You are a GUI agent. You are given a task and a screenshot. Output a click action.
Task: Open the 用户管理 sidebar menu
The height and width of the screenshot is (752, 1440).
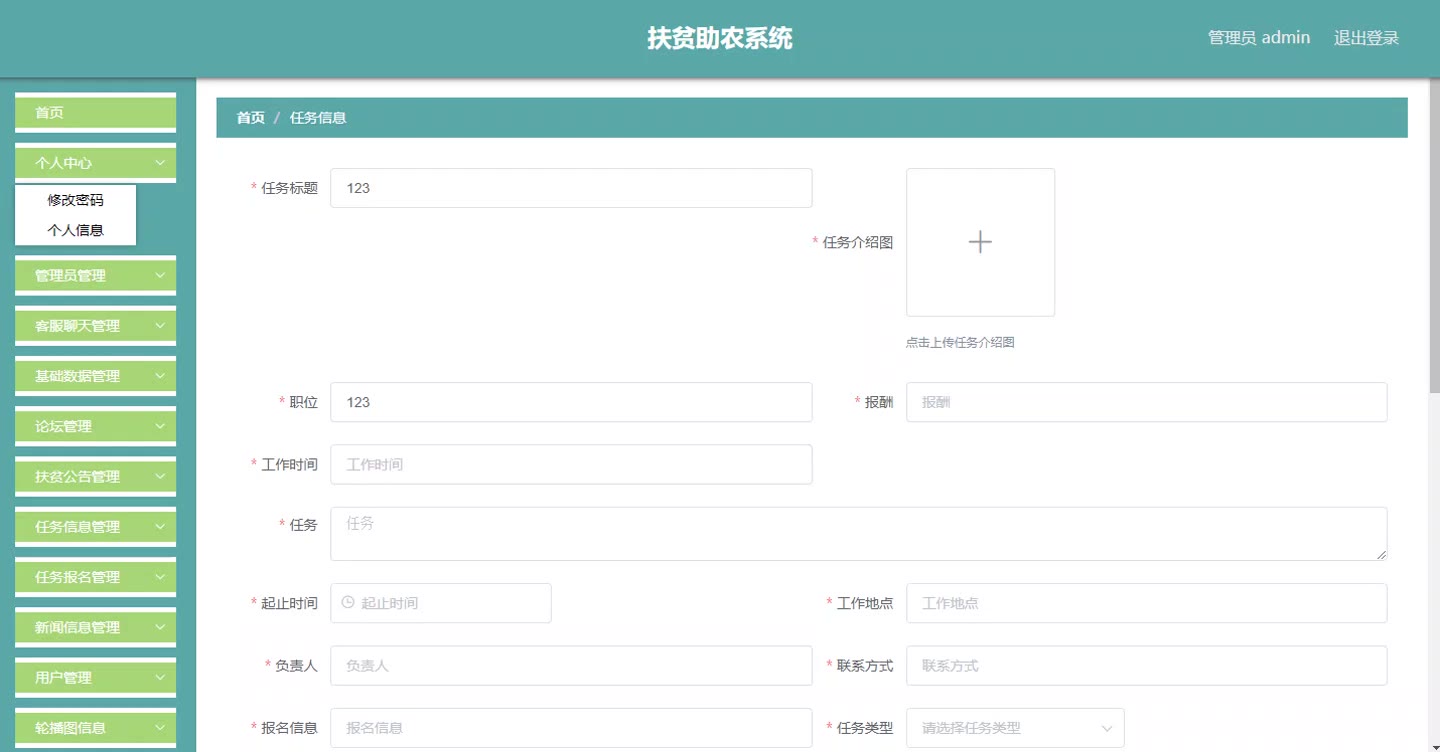coord(95,677)
